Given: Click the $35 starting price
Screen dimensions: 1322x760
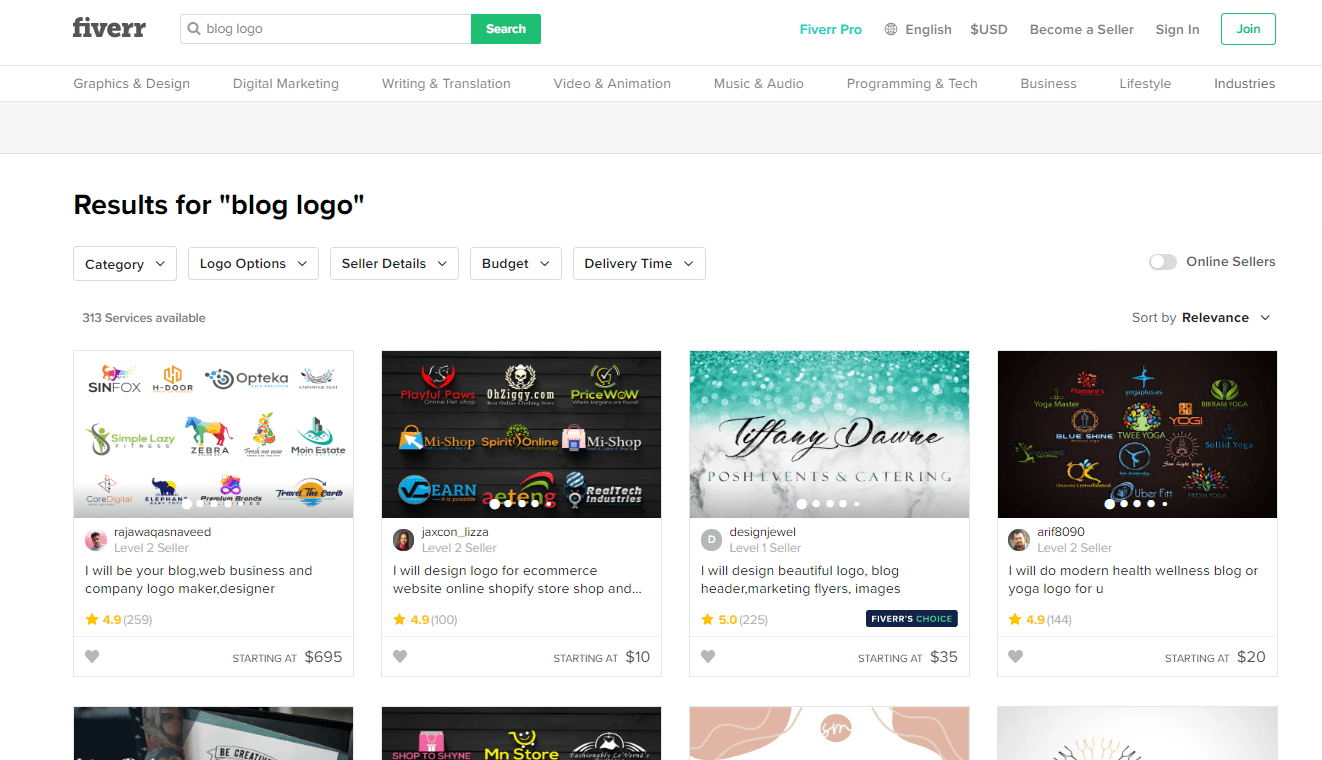Looking at the screenshot, I should [944, 657].
